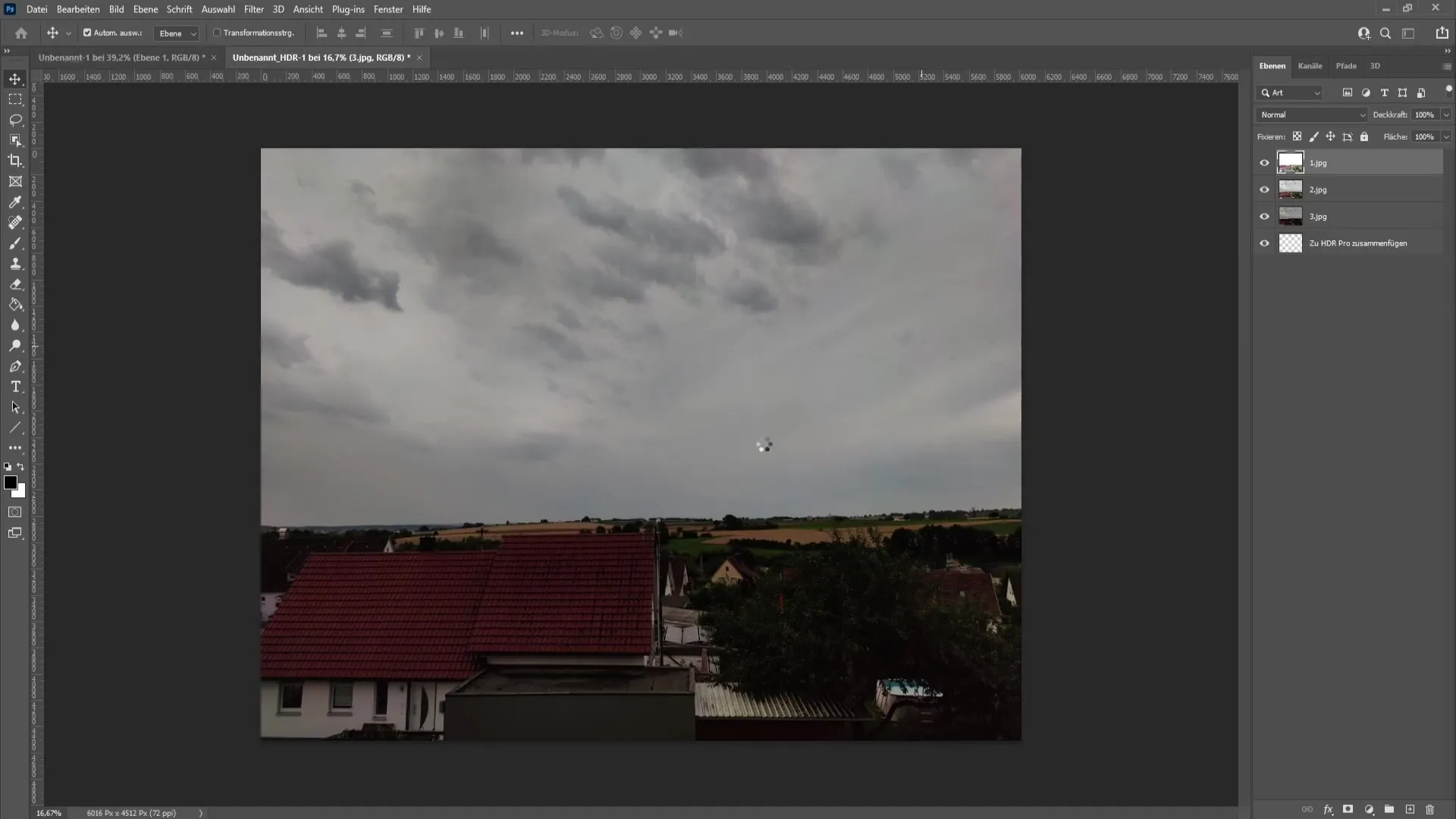Toggle visibility of 3.jpg layer
Viewport: 1456px width, 819px height.
[1264, 216]
